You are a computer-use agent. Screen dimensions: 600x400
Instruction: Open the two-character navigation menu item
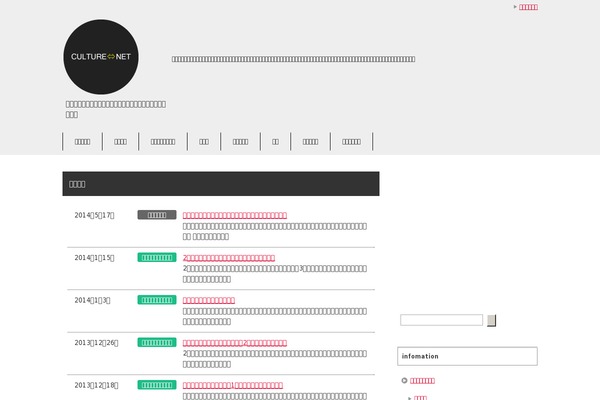pos(275,142)
